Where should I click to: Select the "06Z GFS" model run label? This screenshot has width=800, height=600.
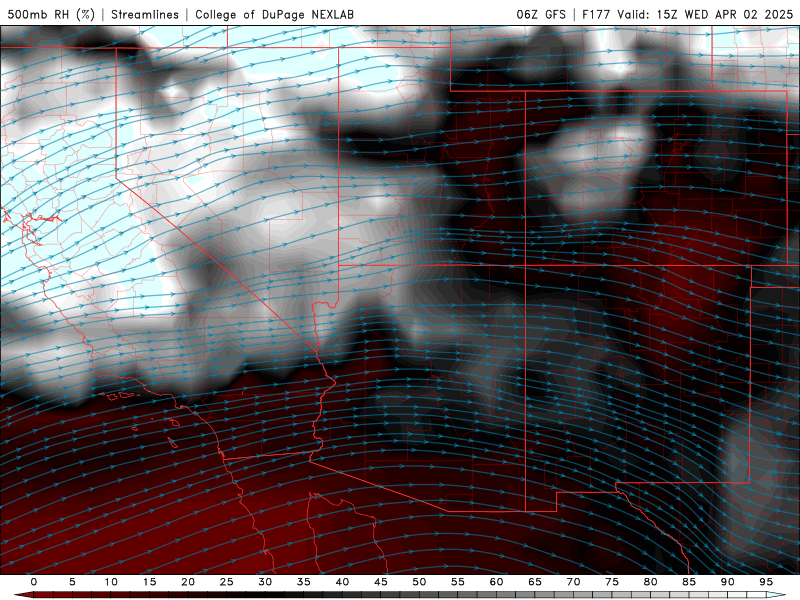(x=541, y=14)
